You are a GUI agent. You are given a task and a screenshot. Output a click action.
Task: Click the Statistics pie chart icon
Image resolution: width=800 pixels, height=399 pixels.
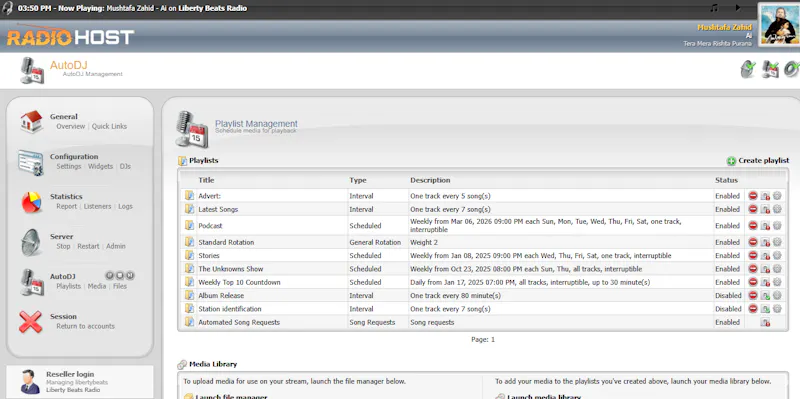pos(32,202)
